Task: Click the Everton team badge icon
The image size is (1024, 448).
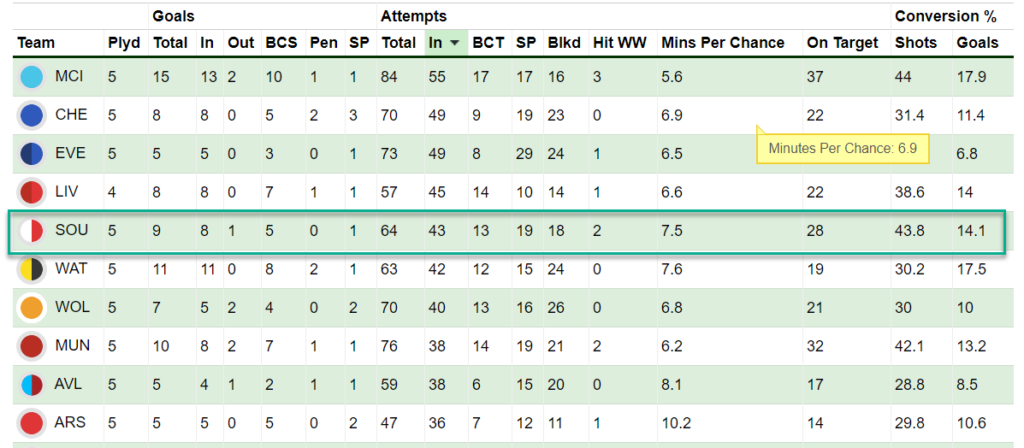Action: click(x=31, y=153)
